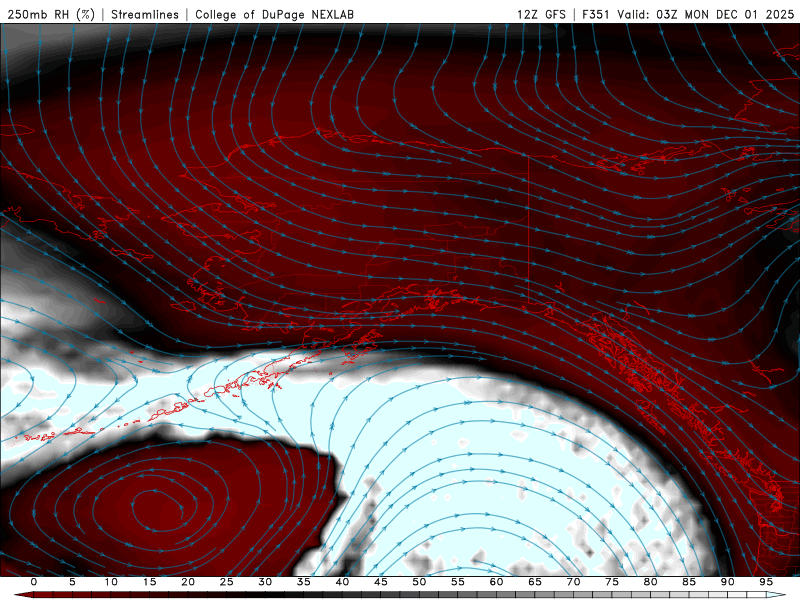Click "College of DuPage NEXLAB" text
Screen dimensions: 800x600
(x=274, y=14)
